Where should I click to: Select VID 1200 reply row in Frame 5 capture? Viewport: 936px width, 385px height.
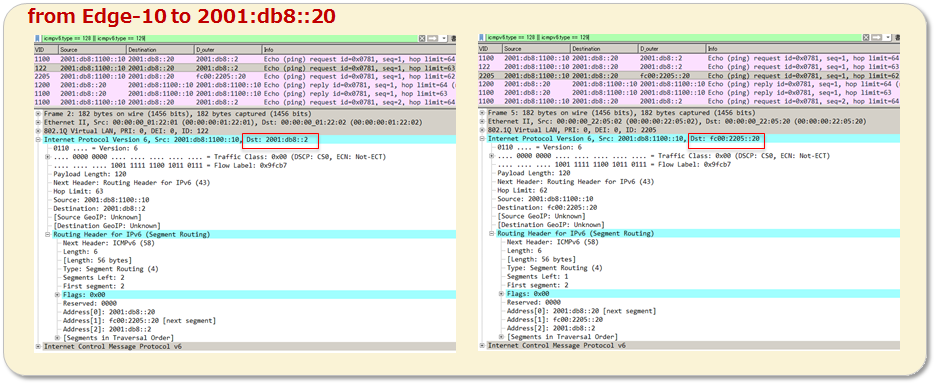[x=689, y=85]
